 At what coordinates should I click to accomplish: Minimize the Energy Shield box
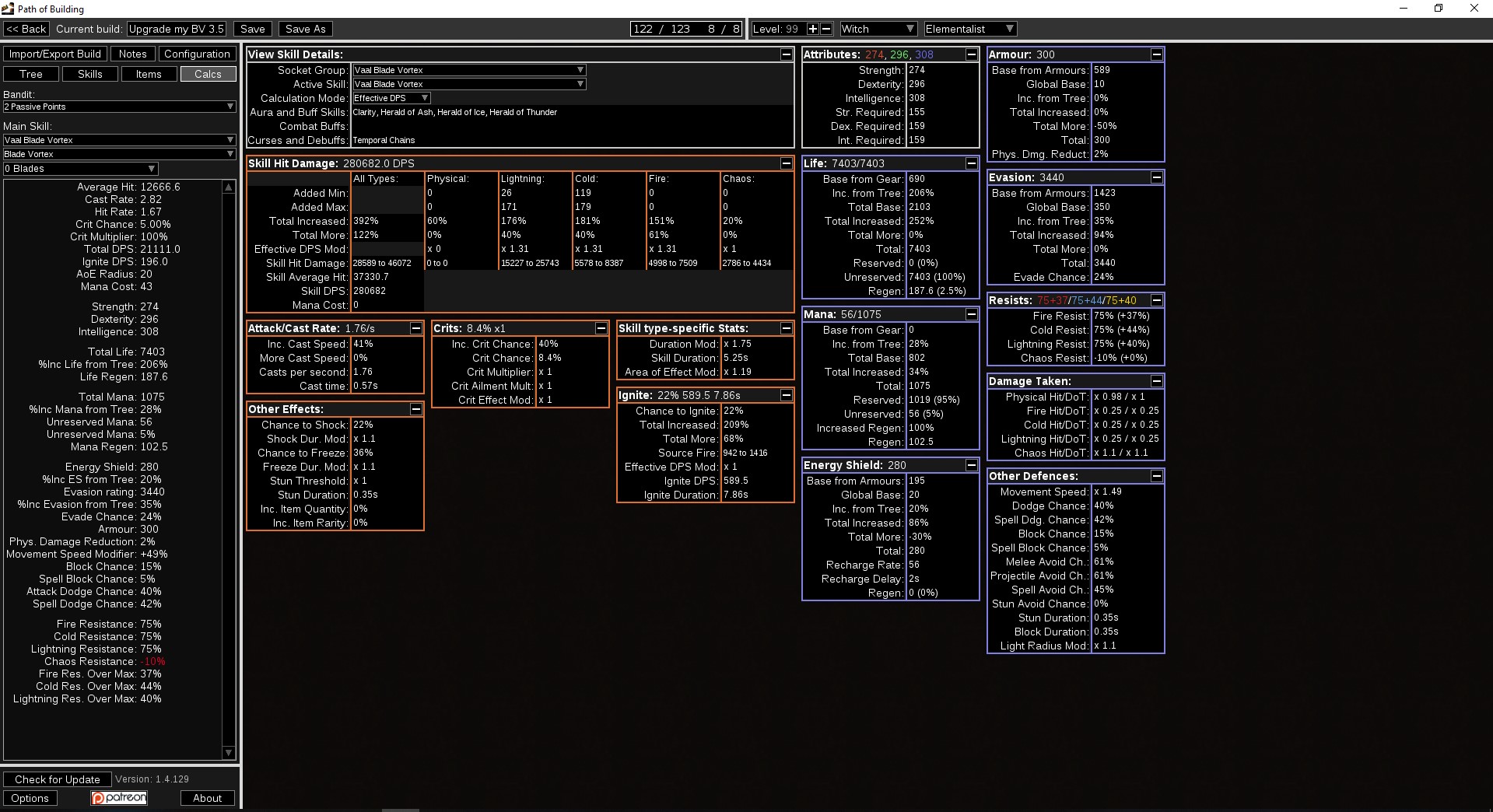[x=972, y=465]
